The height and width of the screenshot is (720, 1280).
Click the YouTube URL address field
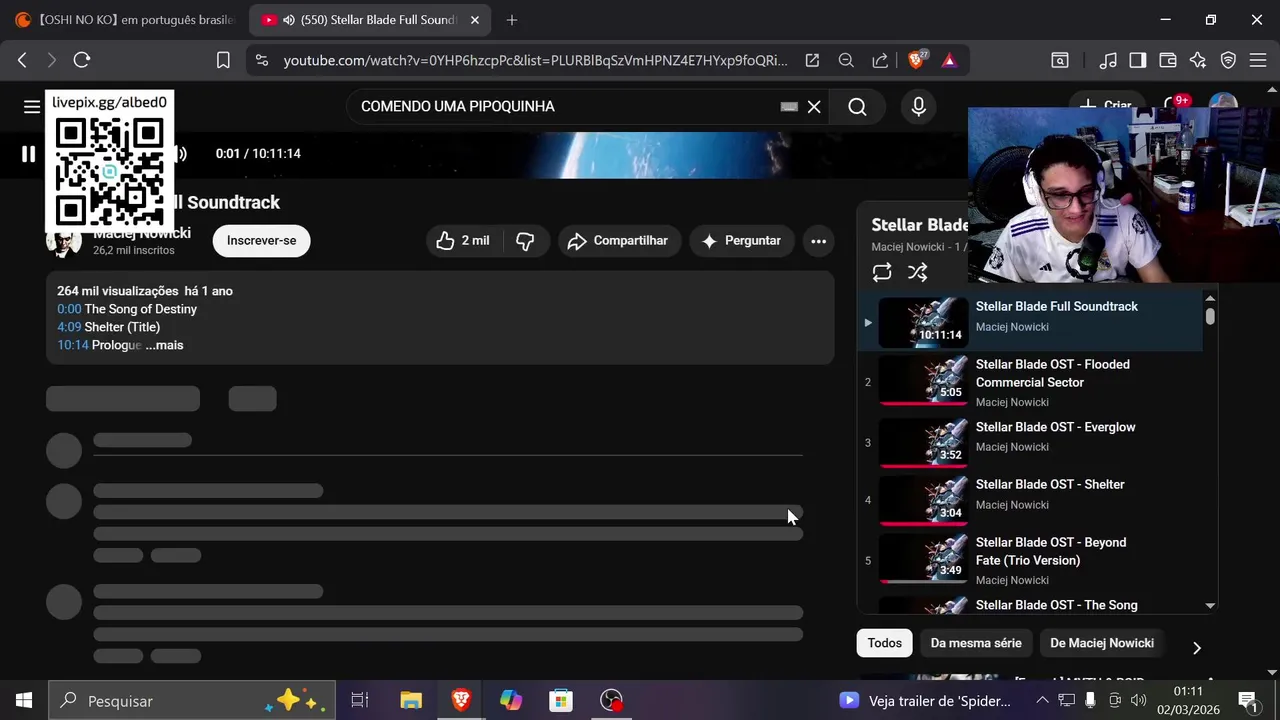pyautogui.click(x=535, y=60)
